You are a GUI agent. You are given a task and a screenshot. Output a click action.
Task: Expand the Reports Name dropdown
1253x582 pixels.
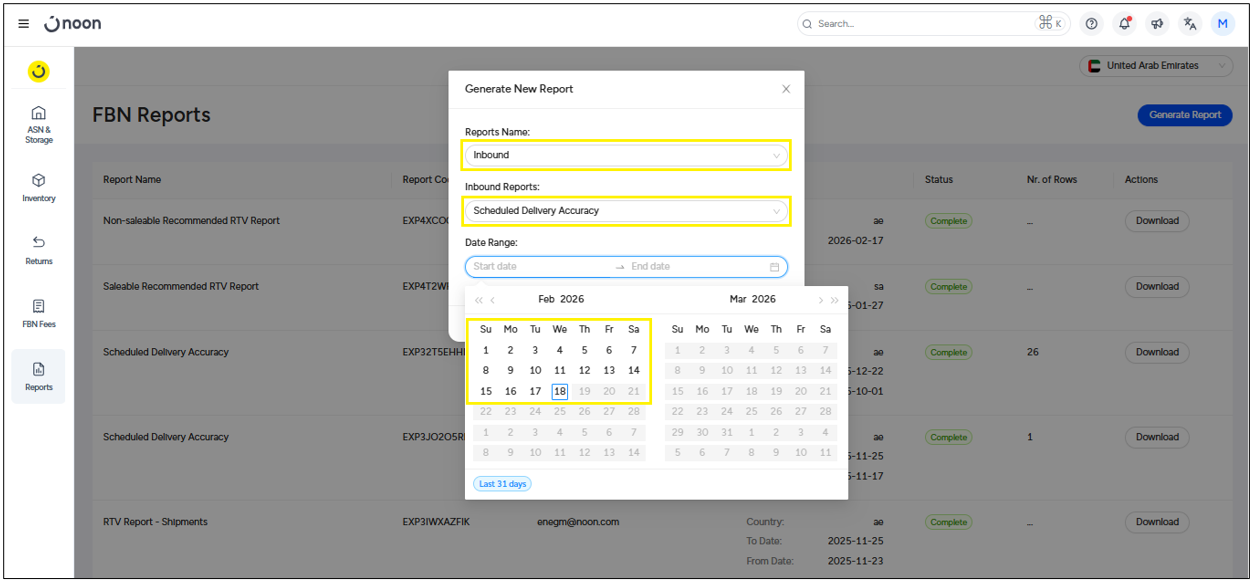point(626,155)
